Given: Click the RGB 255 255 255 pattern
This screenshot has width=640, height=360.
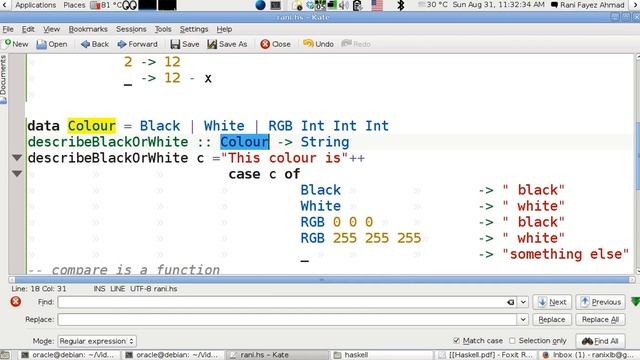Looking at the screenshot, I should [x=361, y=238].
